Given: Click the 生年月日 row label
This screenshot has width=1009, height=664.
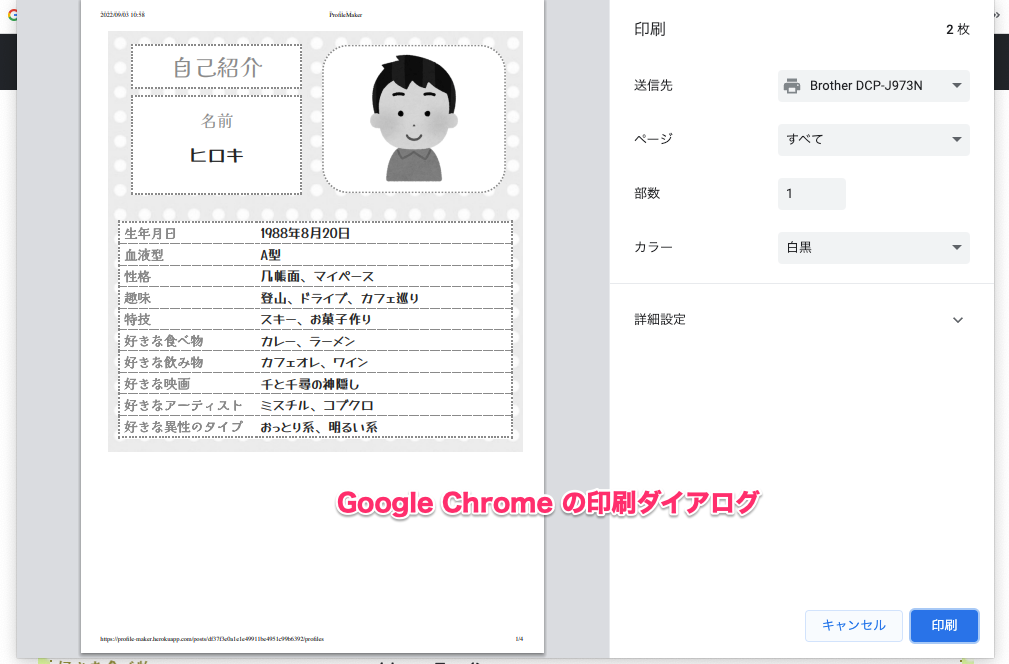Looking at the screenshot, I should (x=150, y=233).
